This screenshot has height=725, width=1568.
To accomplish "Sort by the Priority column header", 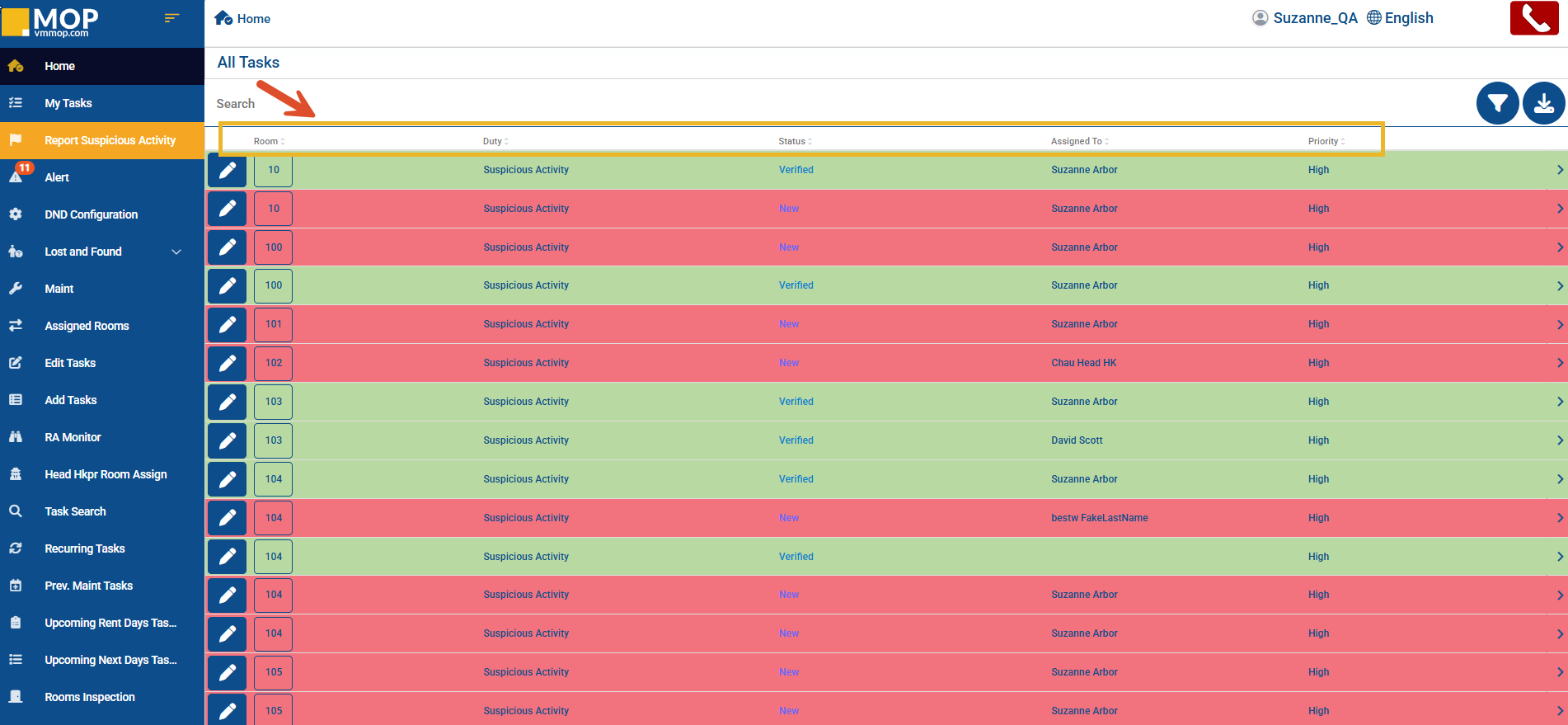I will click(x=1326, y=141).
